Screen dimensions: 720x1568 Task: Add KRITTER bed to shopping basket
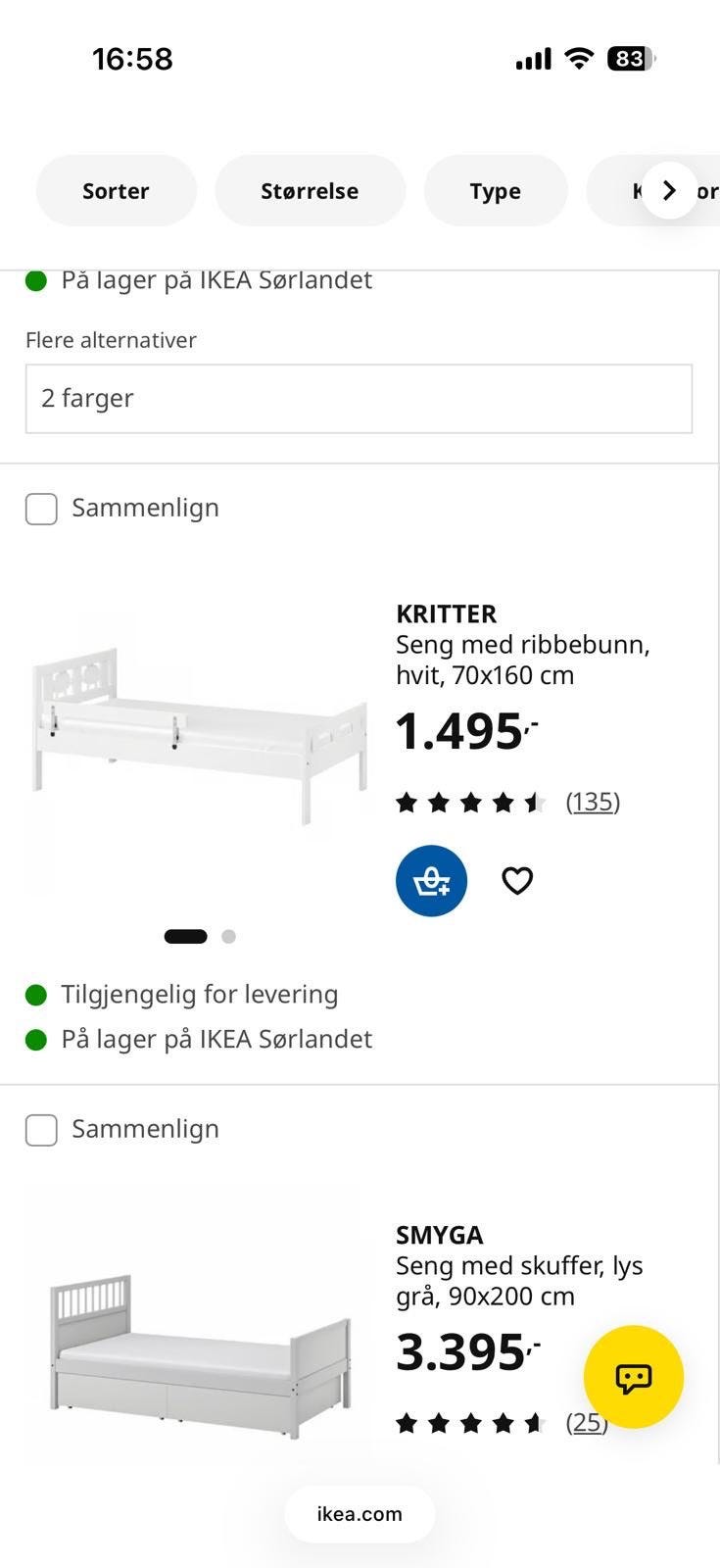pyautogui.click(x=431, y=881)
